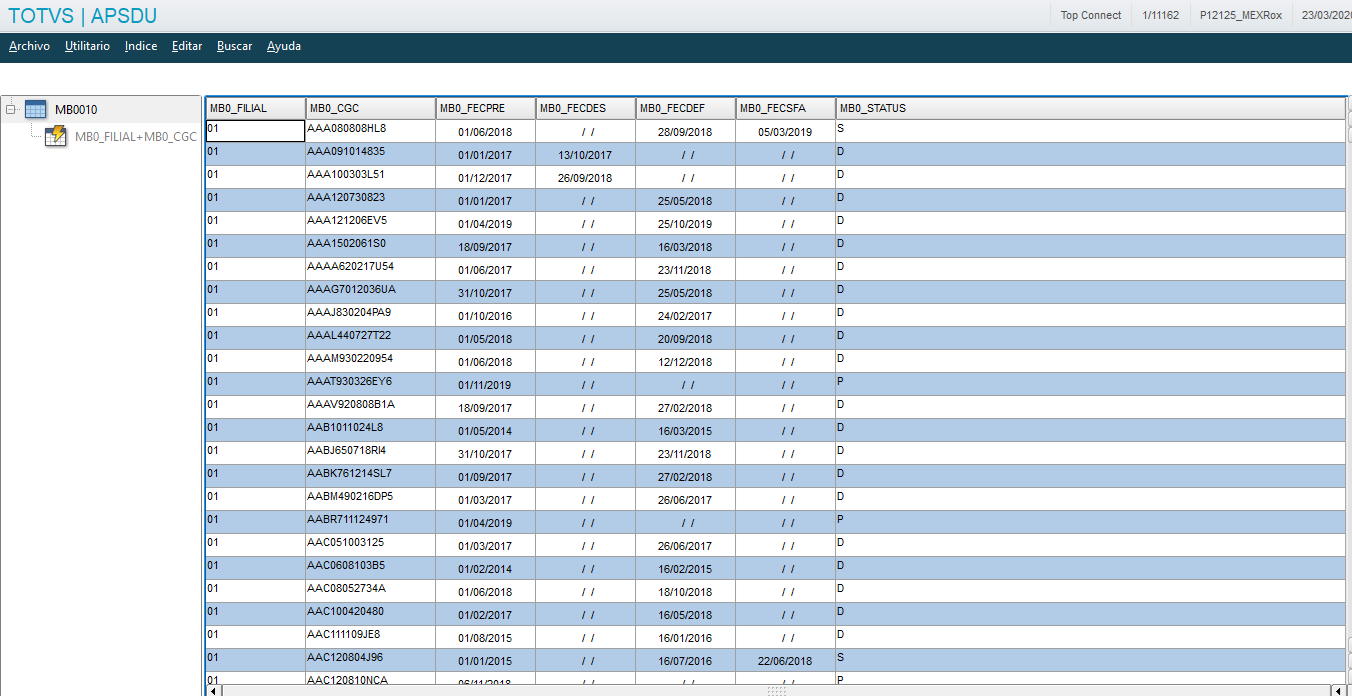Click the MB0010 table icon
This screenshot has height=696, width=1352.
click(x=35, y=109)
